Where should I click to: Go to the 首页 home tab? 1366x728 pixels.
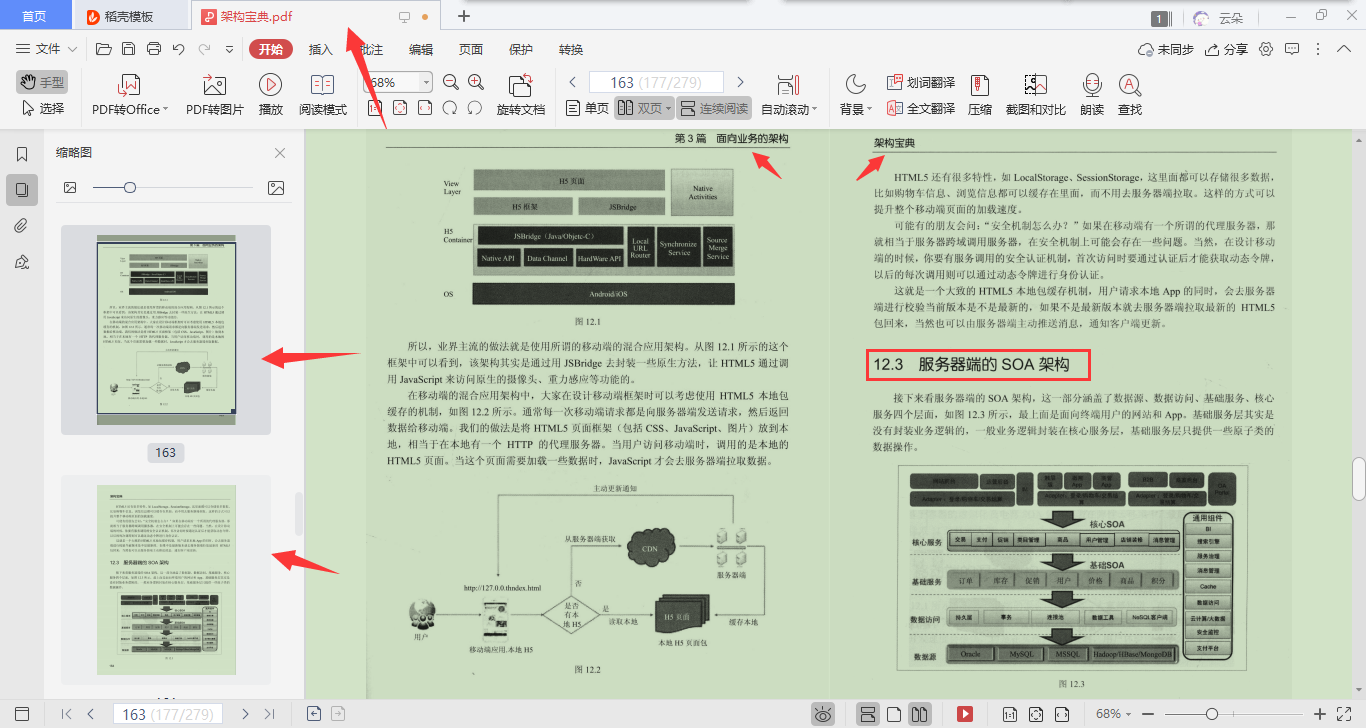[x=34, y=16]
